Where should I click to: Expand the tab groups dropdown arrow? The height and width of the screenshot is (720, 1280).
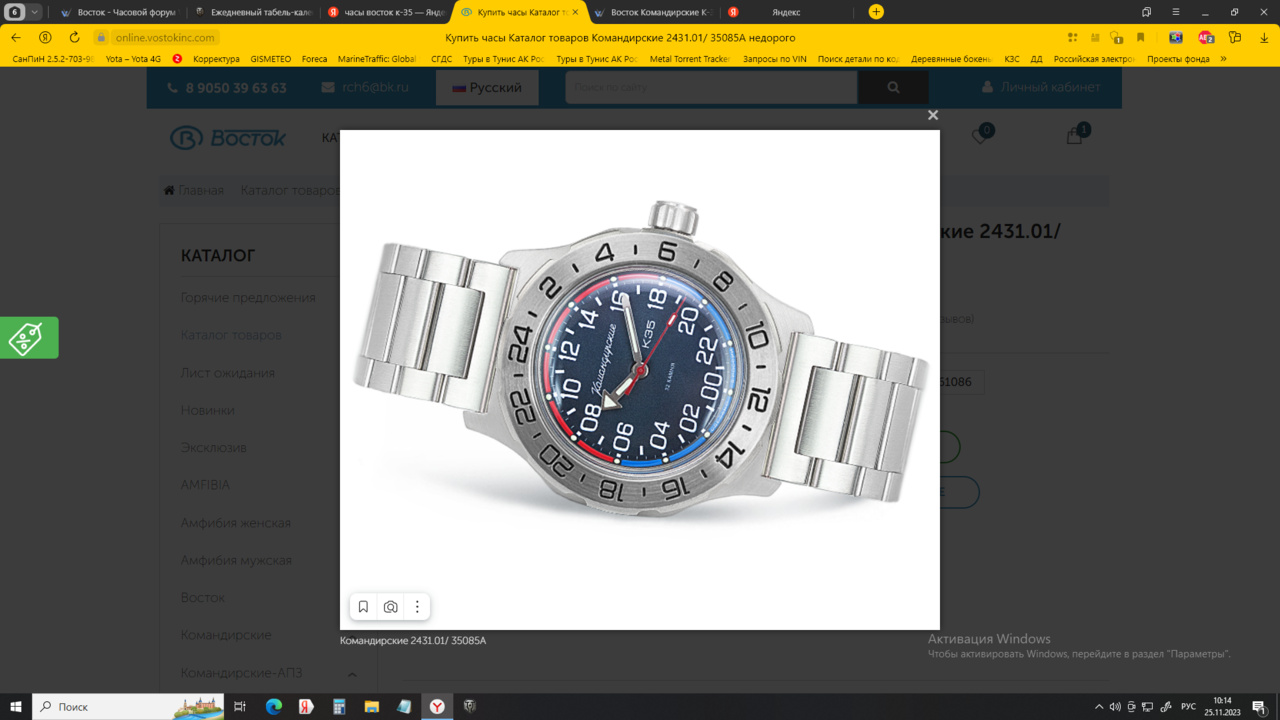35,12
